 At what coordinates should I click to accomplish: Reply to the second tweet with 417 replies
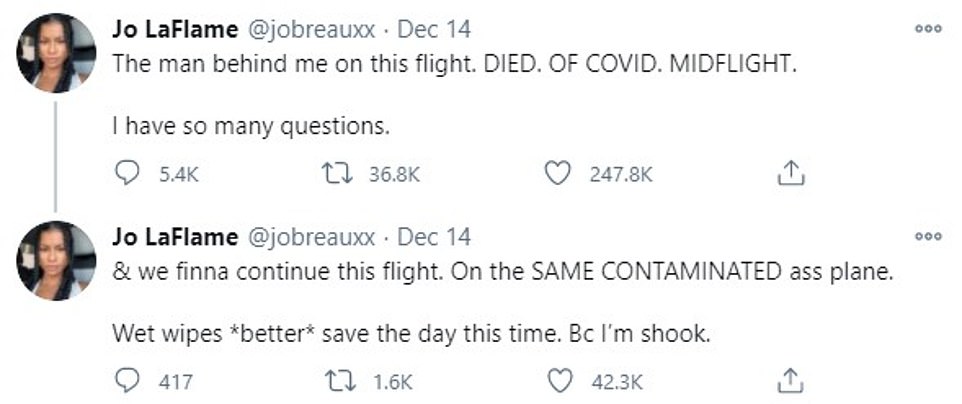click(128, 381)
